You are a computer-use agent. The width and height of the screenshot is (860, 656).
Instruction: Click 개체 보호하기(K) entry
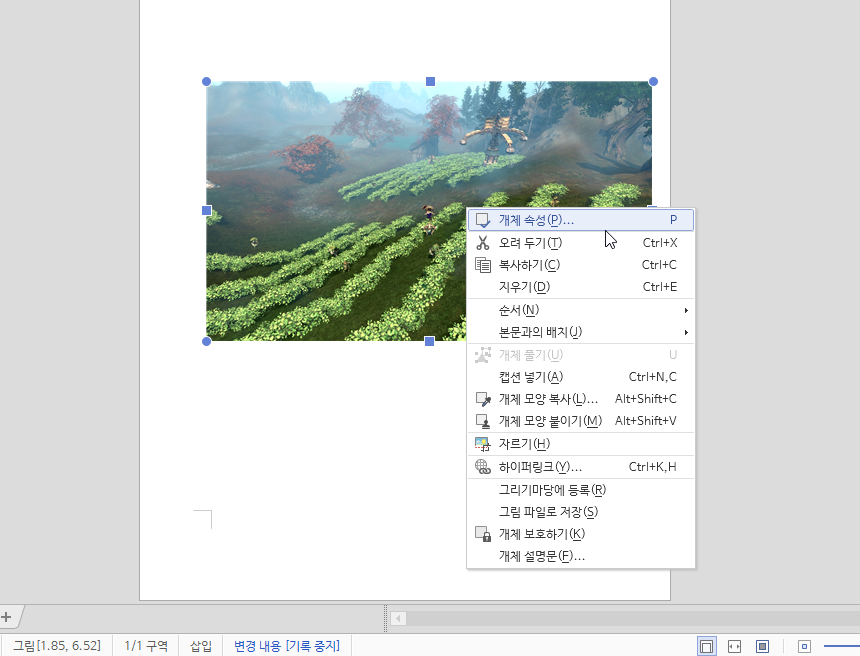581,534
